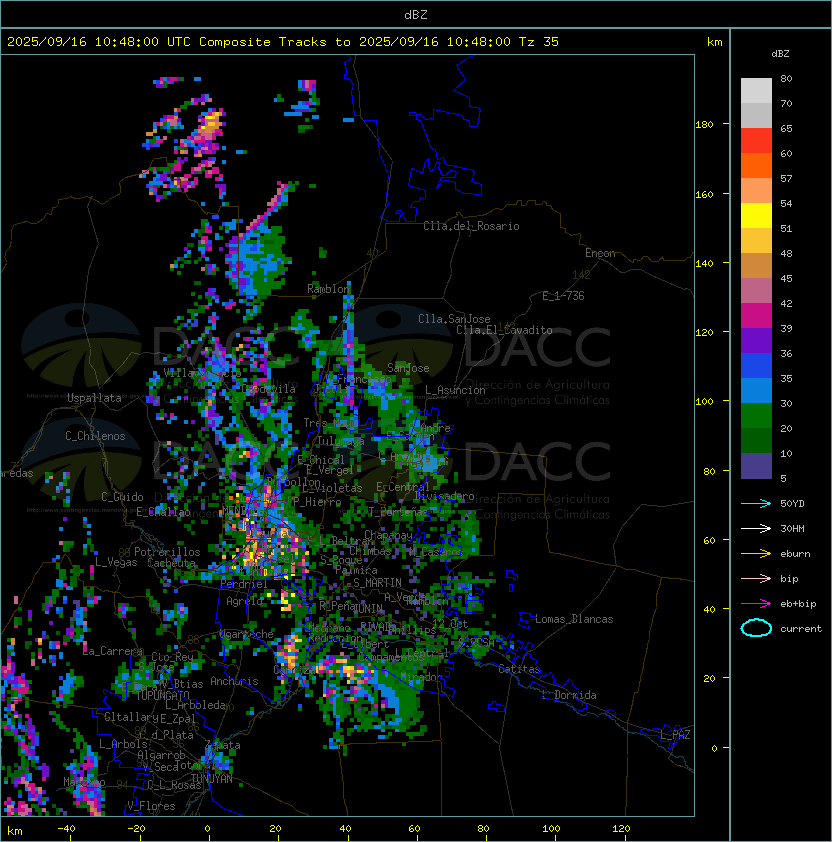Click the 'Clla.SanJose' map label
Screen dimensions: 832x842
point(454,319)
